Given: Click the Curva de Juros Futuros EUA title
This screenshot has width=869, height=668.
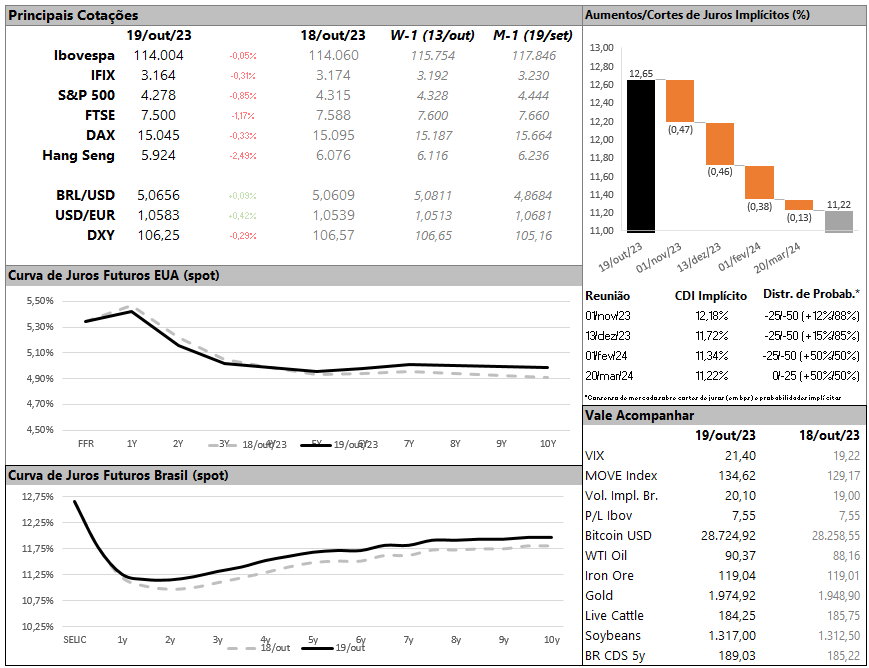Looking at the screenshot, I should click(x=113, y=275).
